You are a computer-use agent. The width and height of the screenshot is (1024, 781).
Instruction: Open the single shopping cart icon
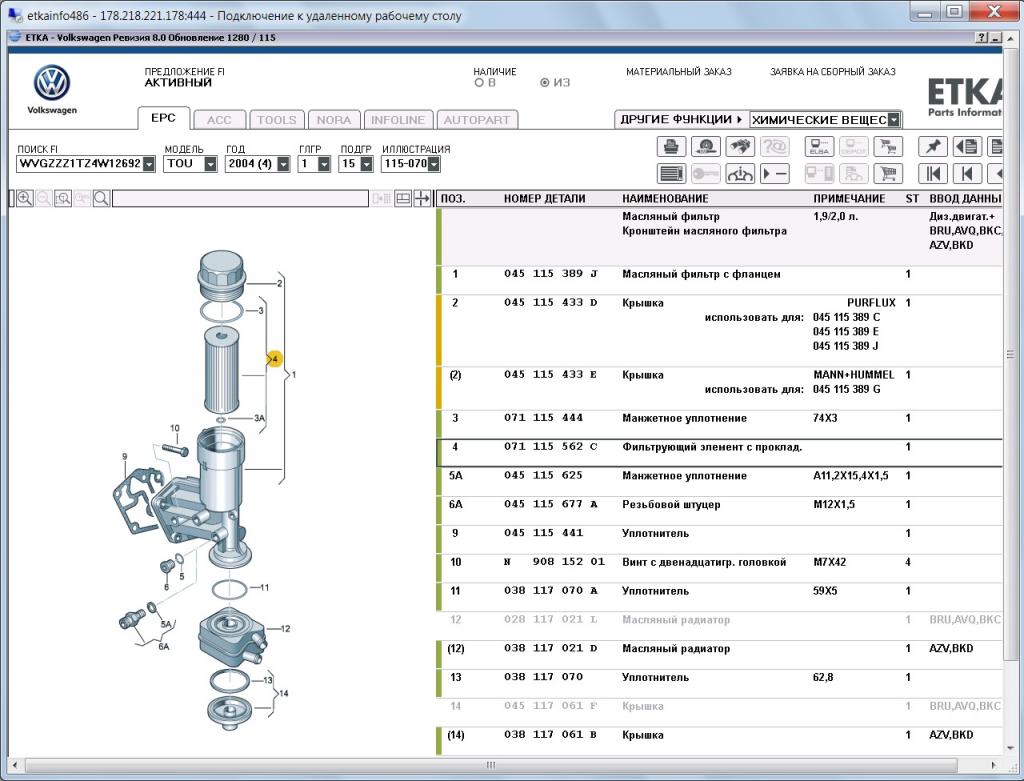pos(888,174)
